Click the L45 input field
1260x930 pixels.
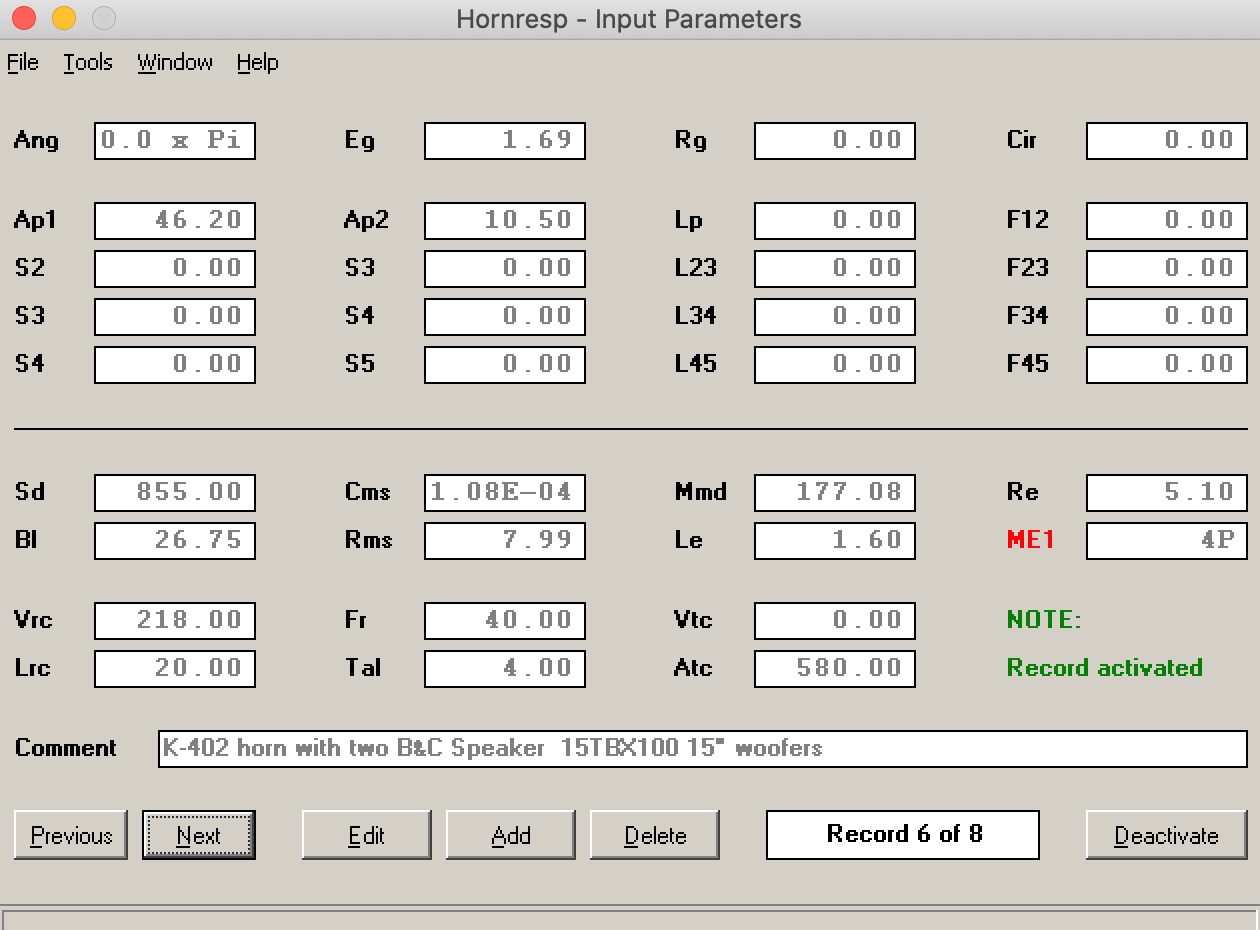point(835,365)
